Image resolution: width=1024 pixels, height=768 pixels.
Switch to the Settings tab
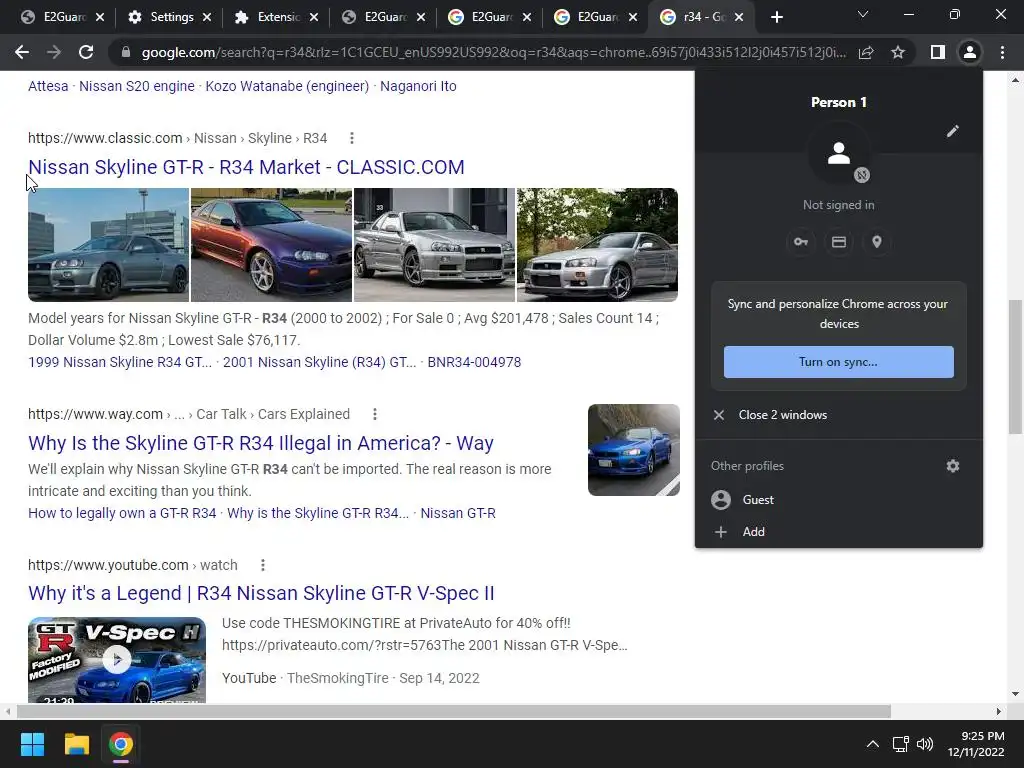click(x=170, y=17)
